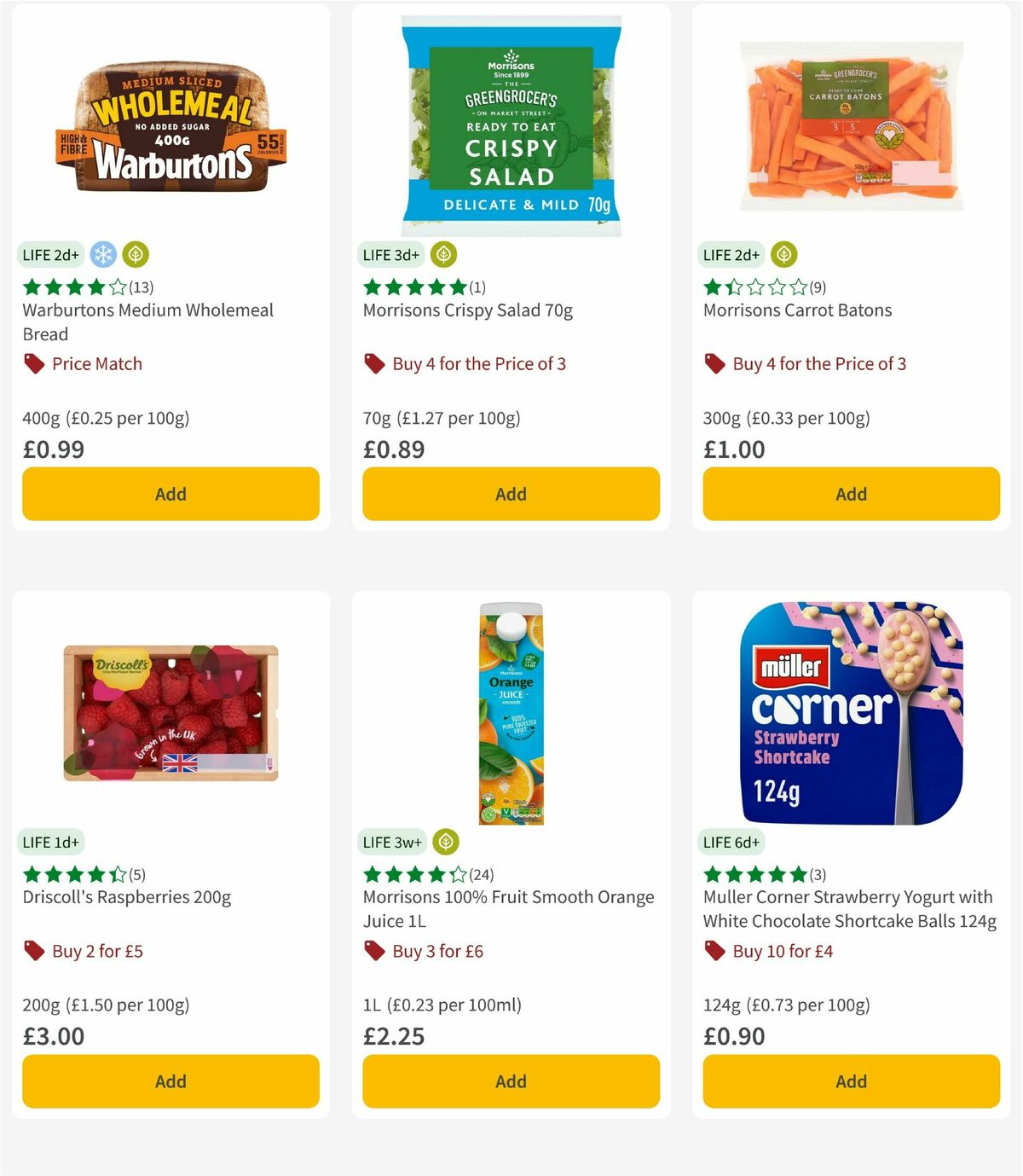
Task: Click the Crispy Salad product photo
Action: (510, 123)
